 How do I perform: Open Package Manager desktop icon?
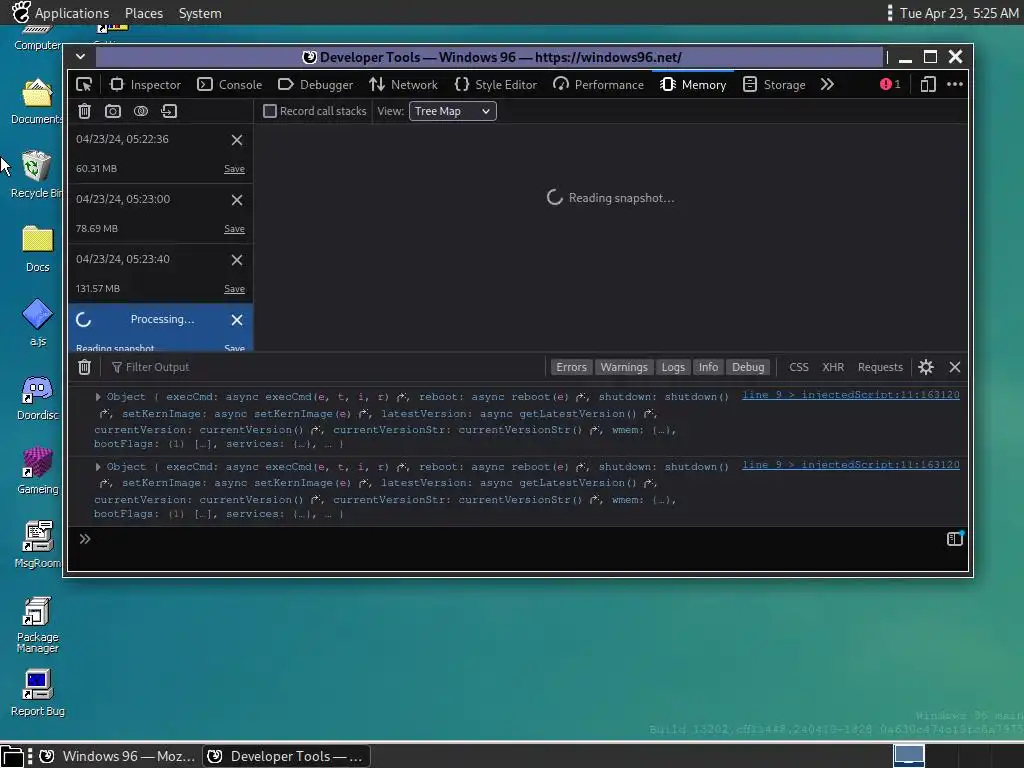[37, 625]
